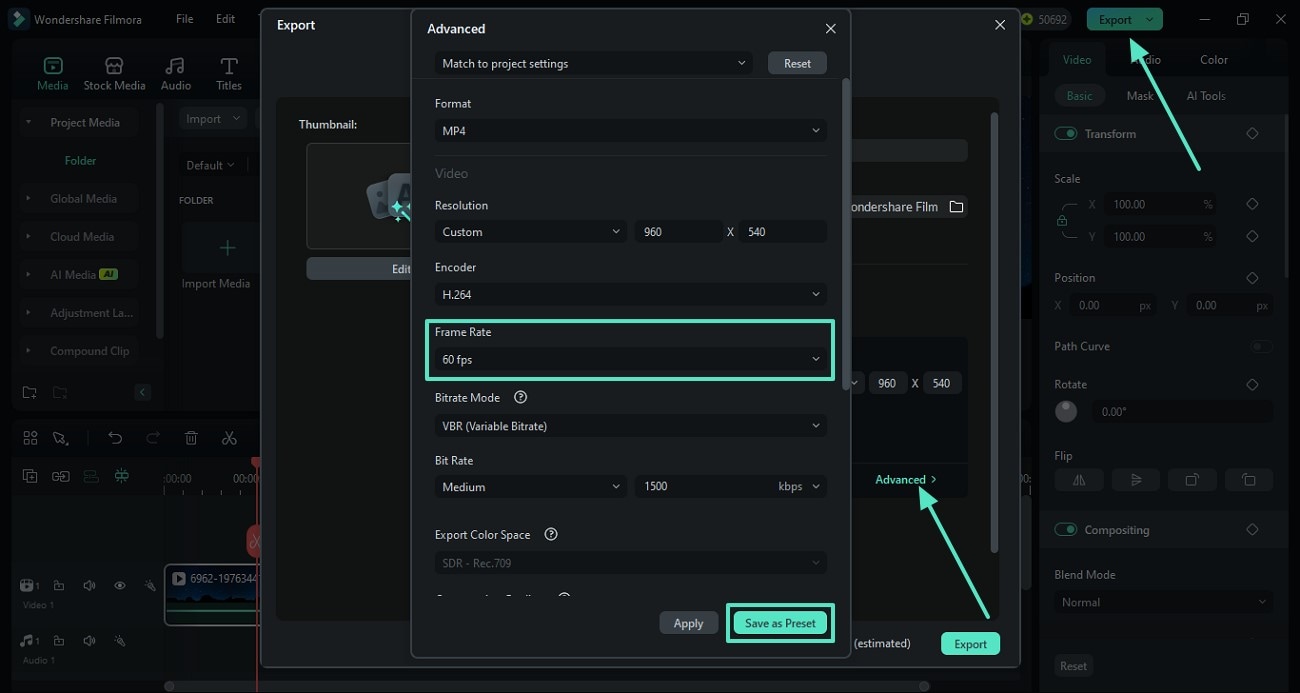
Task: Click the timeline layout grid icon
Action: (x=30, y=438)
